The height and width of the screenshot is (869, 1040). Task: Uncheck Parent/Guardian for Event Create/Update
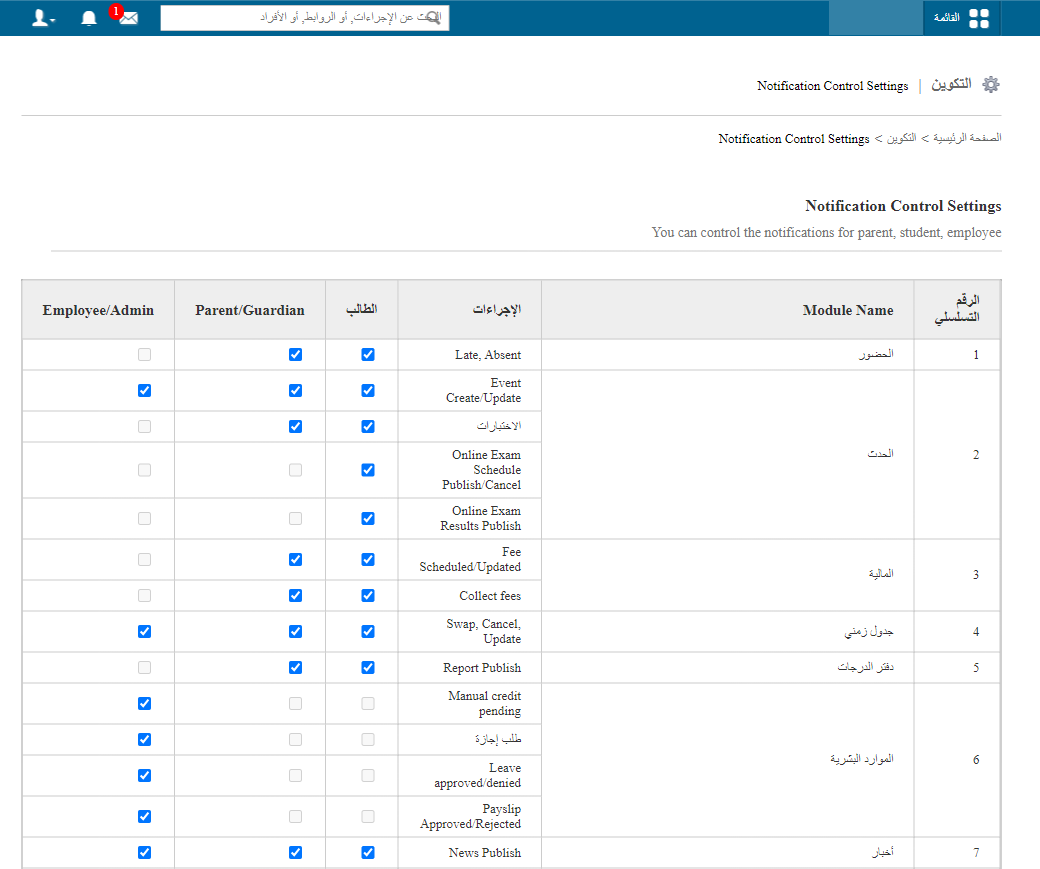295,390
